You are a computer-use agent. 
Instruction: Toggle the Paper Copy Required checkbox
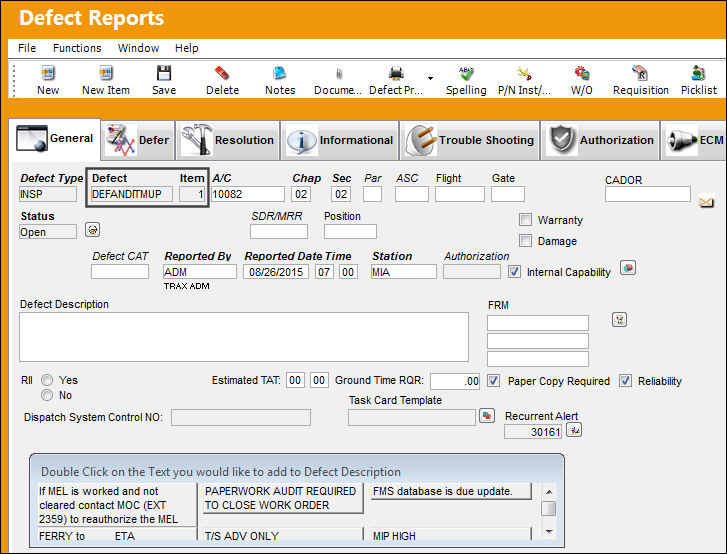pos(493,381)
